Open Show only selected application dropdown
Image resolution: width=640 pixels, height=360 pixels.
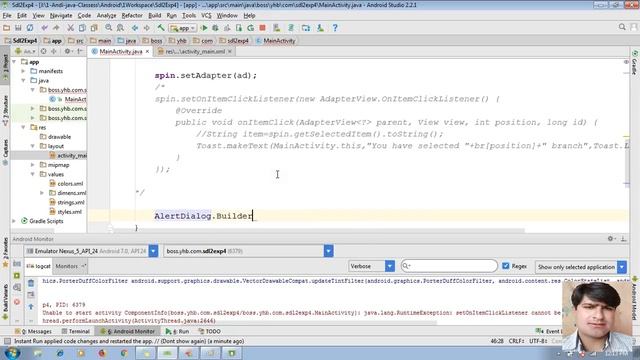[622, 267]
